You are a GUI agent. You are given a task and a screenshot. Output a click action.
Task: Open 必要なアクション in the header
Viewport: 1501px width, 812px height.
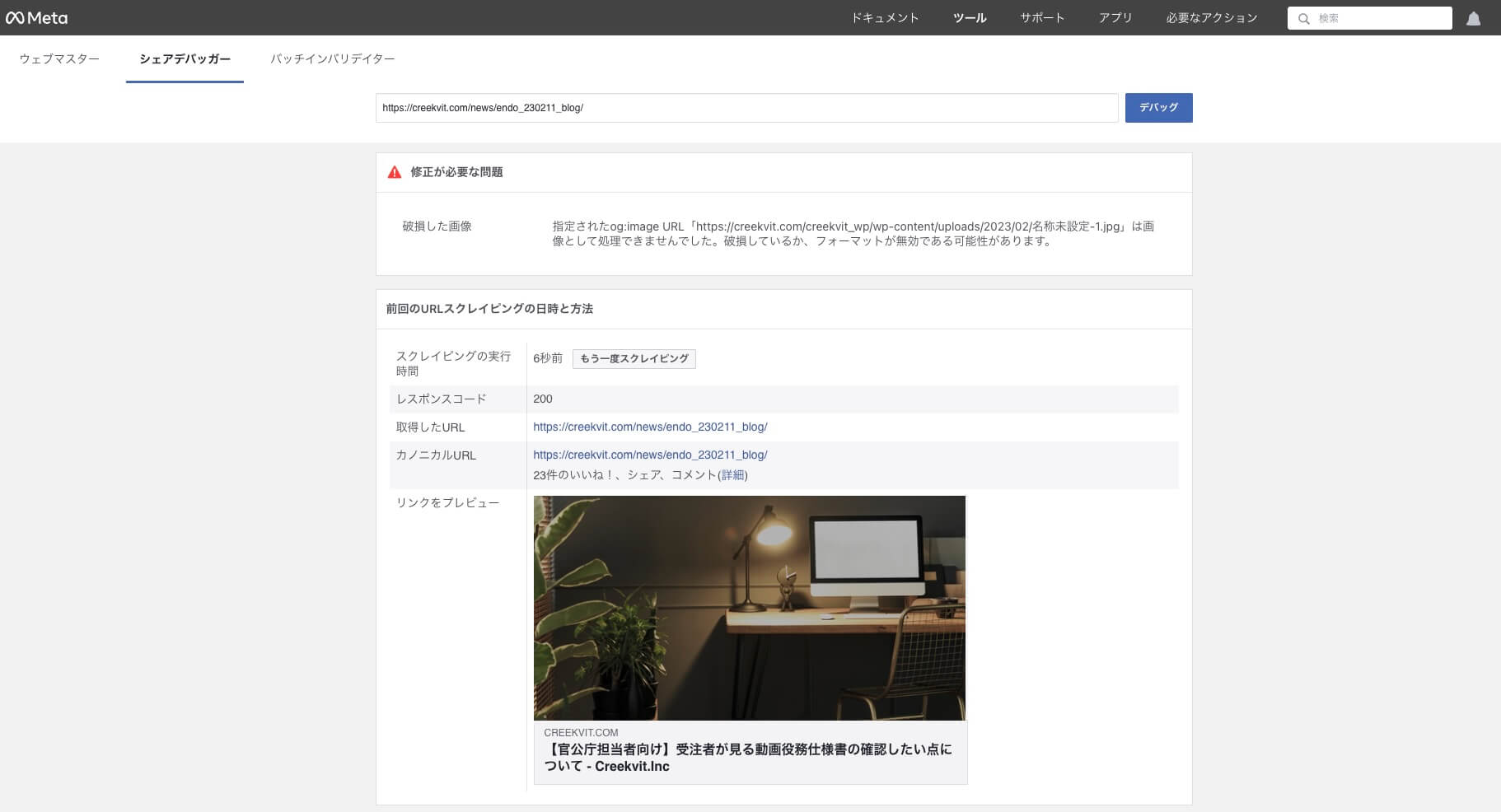(x=1211, y=18)
